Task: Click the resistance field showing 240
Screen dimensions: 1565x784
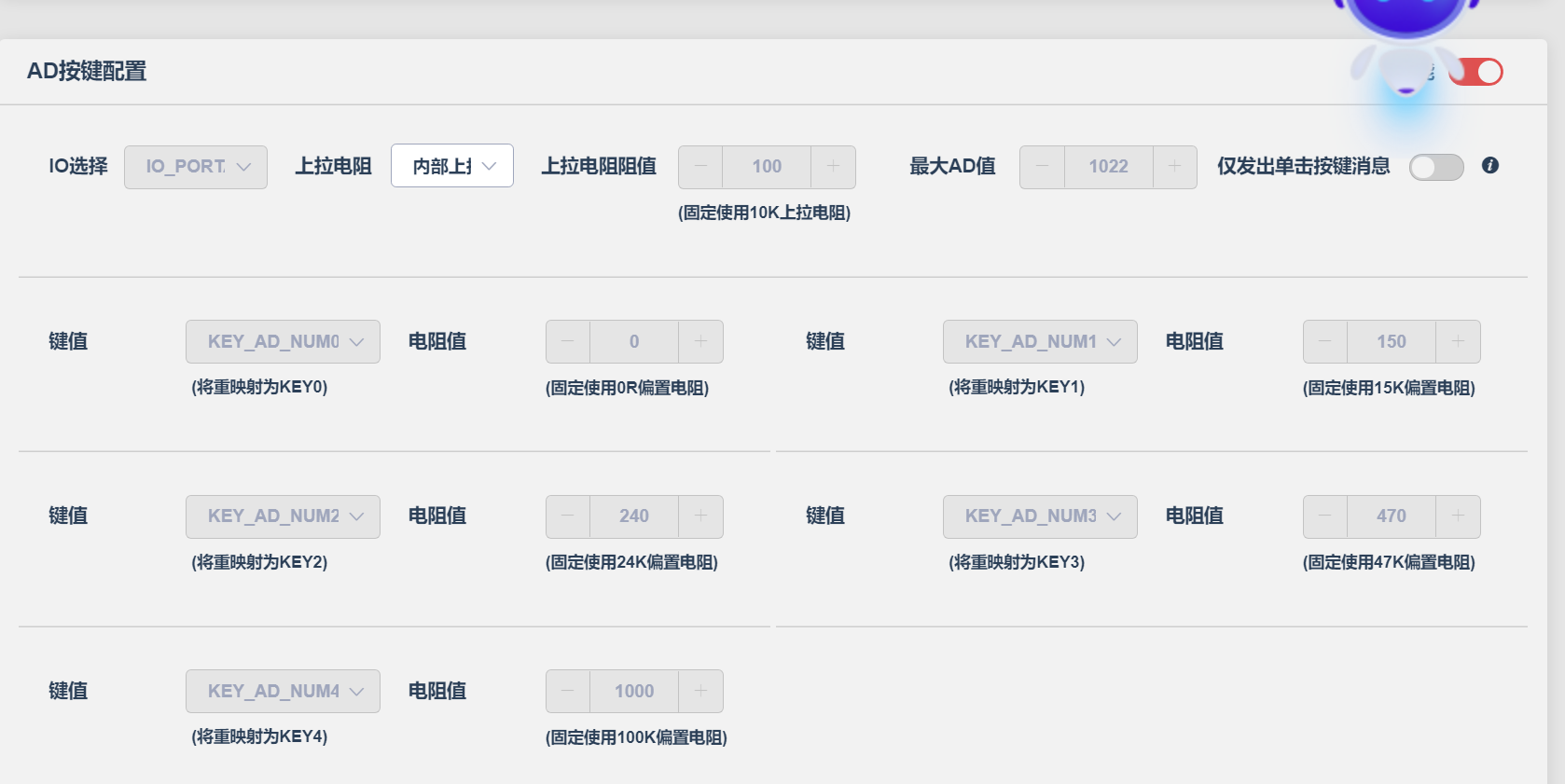Action: pos(634,516)
